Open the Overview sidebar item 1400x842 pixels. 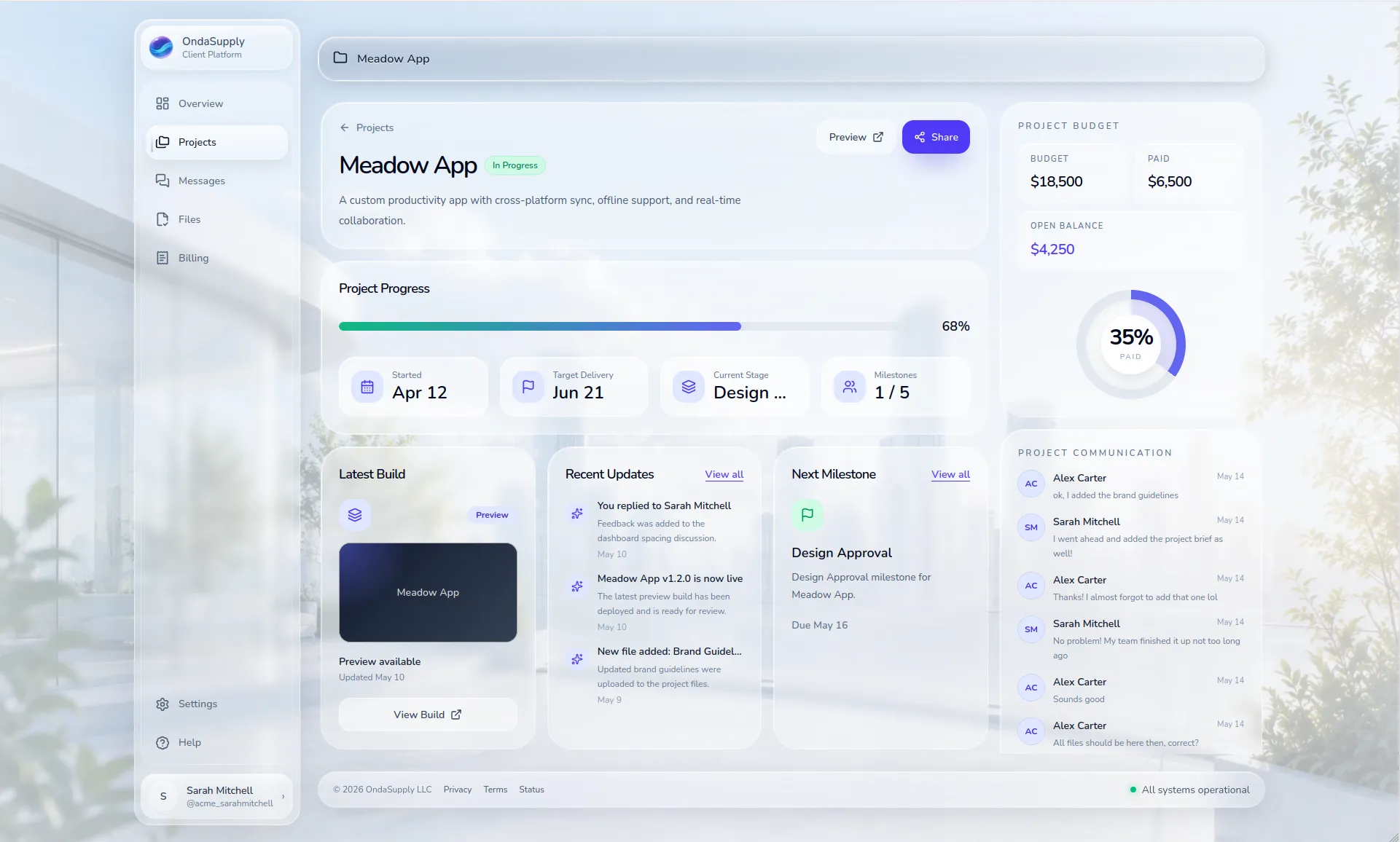(x=218, y=103)
